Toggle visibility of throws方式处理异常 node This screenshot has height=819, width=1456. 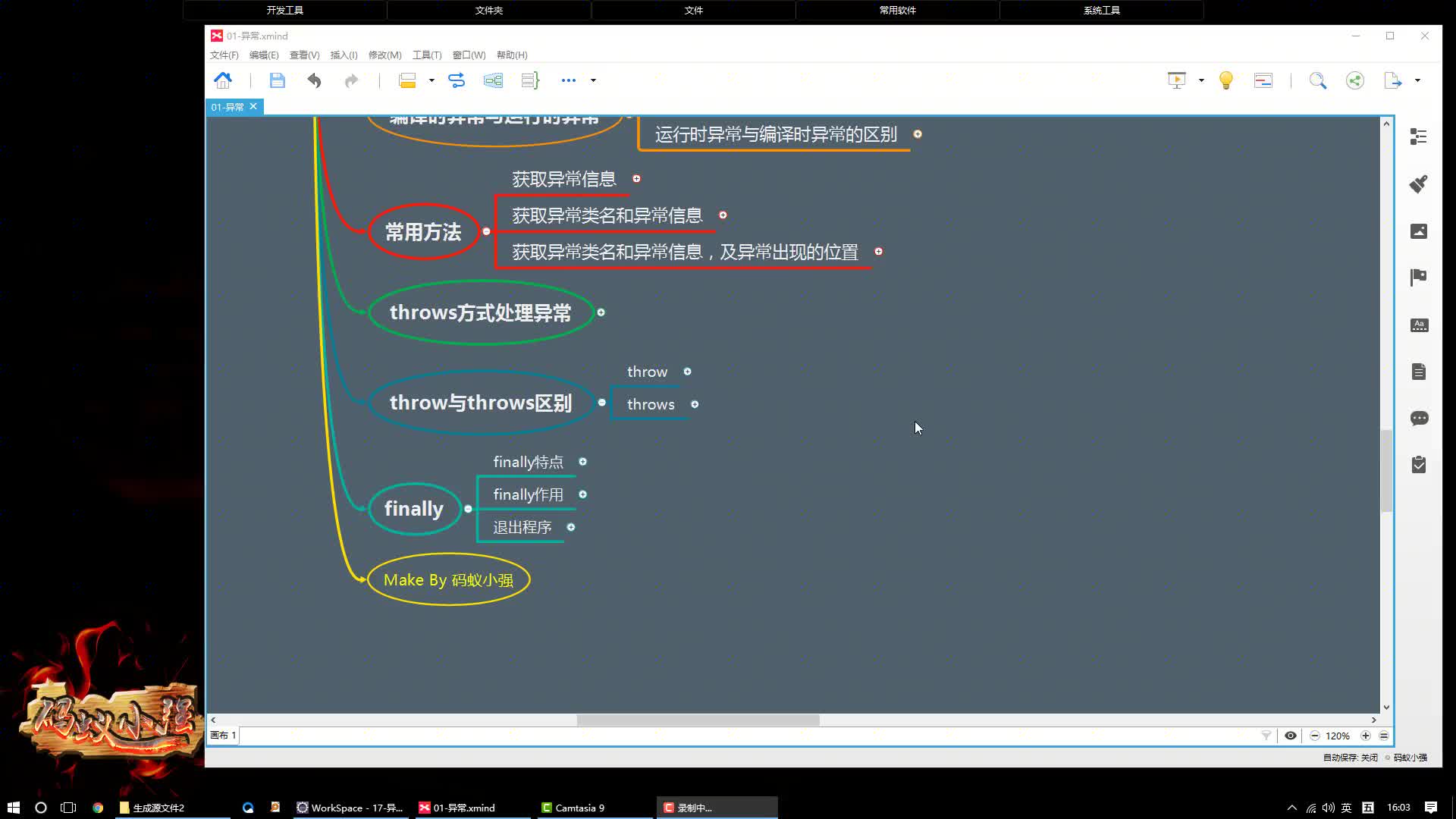click(x=600, y=312)
